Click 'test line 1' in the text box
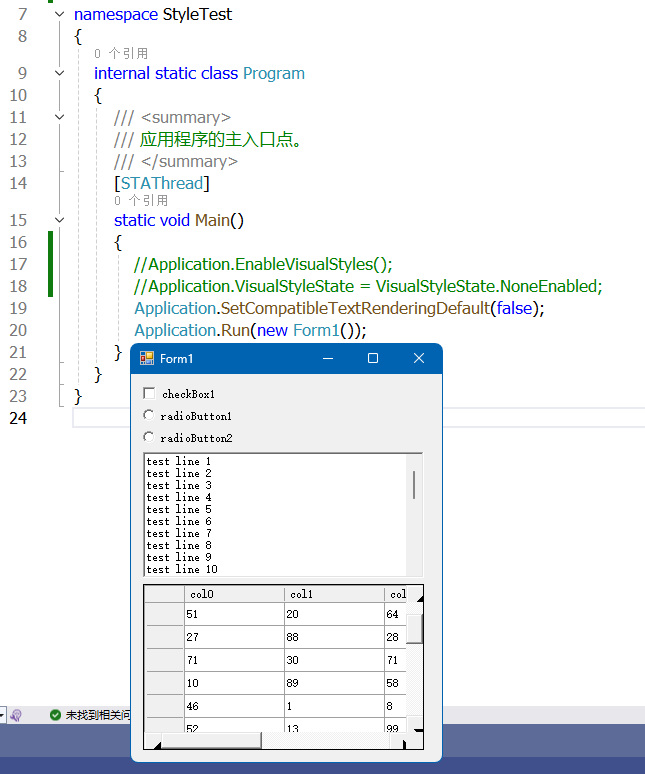 click(179, 461)
